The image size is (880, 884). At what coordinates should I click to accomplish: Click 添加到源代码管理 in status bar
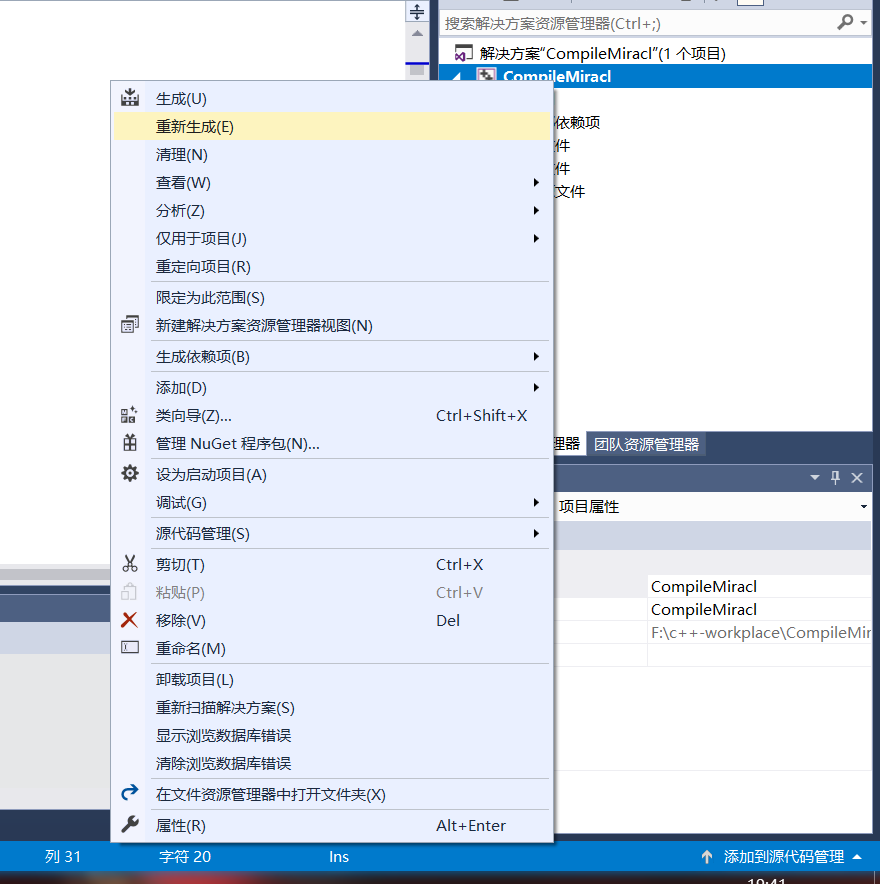784,857
